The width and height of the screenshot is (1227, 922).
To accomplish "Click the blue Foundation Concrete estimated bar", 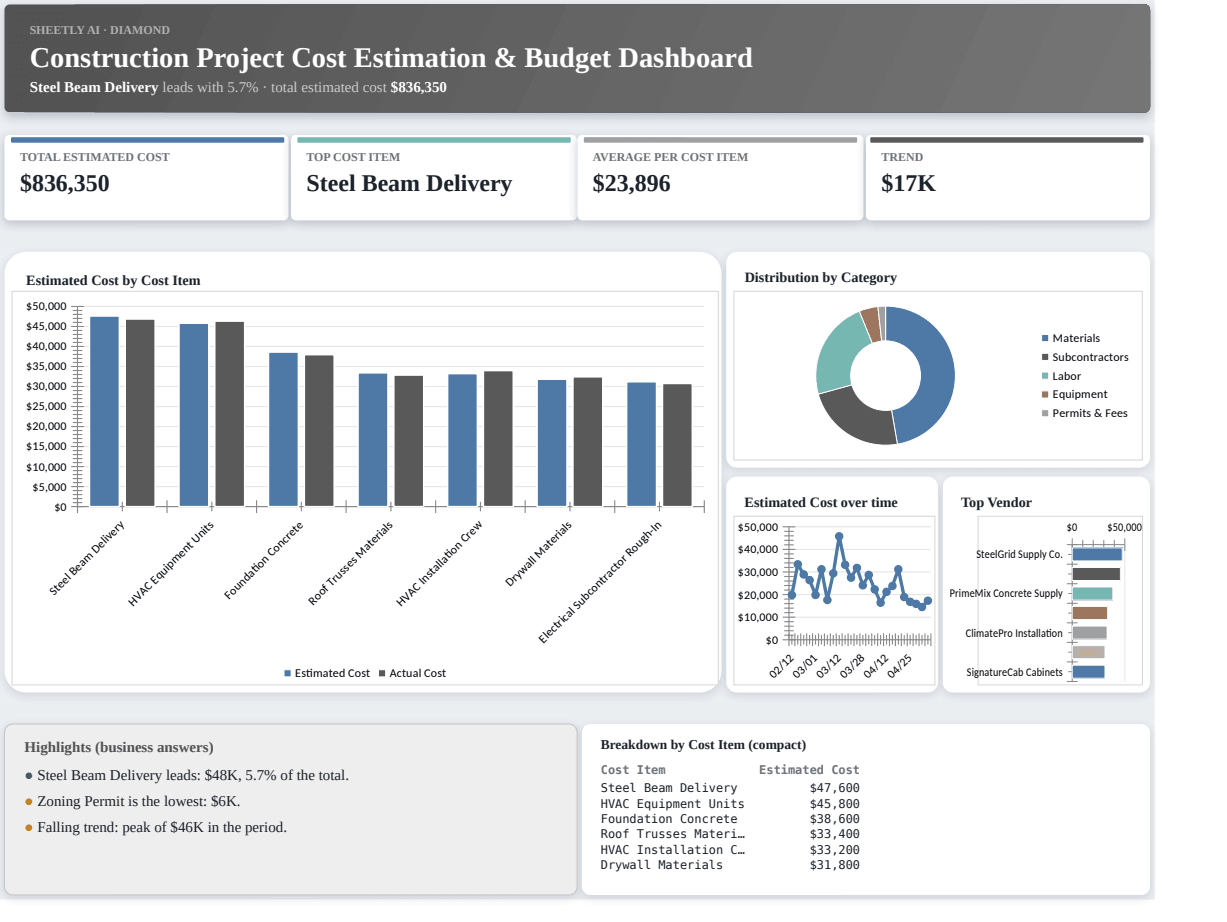I will [x=283, y=429].
